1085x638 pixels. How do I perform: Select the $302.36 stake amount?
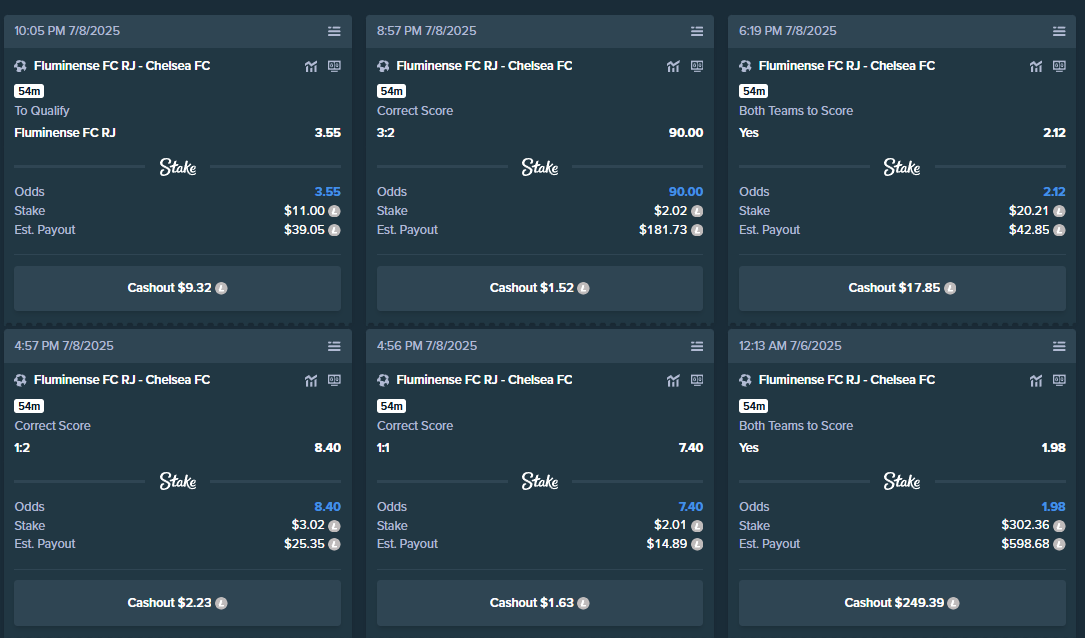pyautogui.click(x=1025, y=525)
